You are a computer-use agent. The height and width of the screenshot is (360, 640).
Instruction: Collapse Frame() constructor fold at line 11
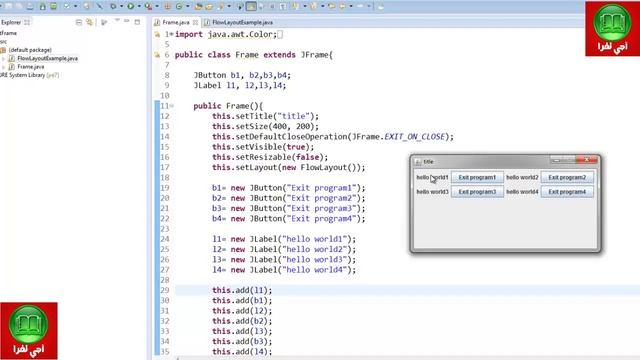click(x=172, y=106)
